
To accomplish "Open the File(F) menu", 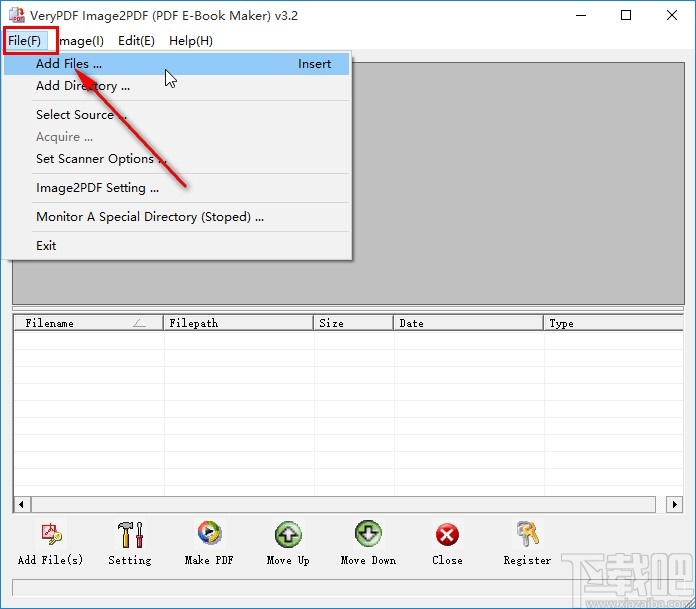I will click(x=25, y=41).
